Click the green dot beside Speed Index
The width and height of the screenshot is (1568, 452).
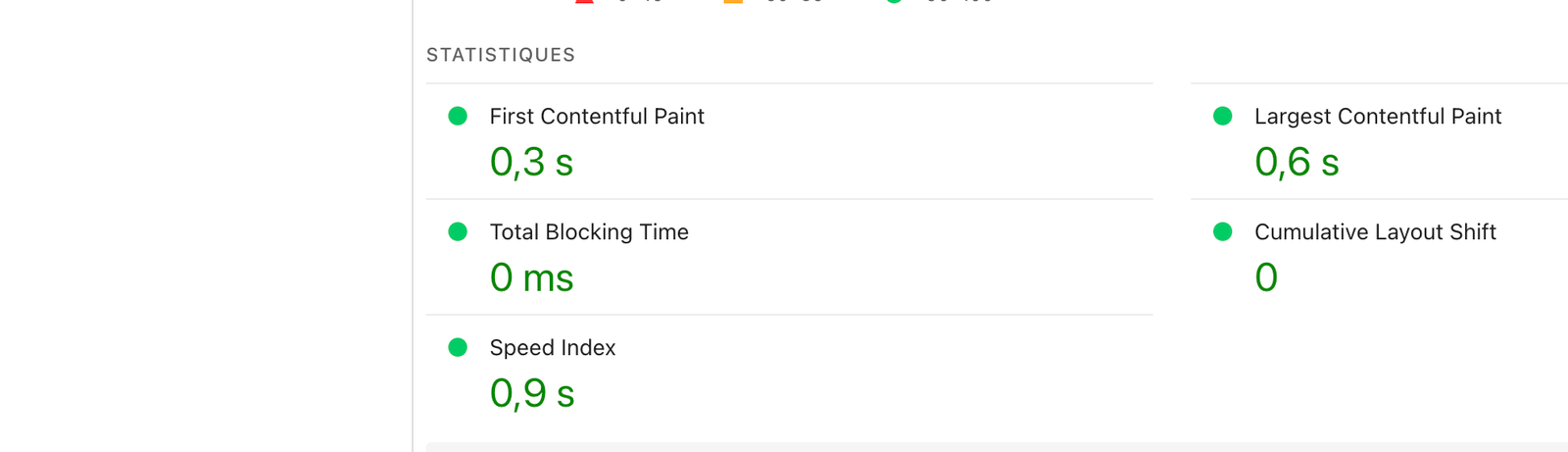click(x=458, y=347)
